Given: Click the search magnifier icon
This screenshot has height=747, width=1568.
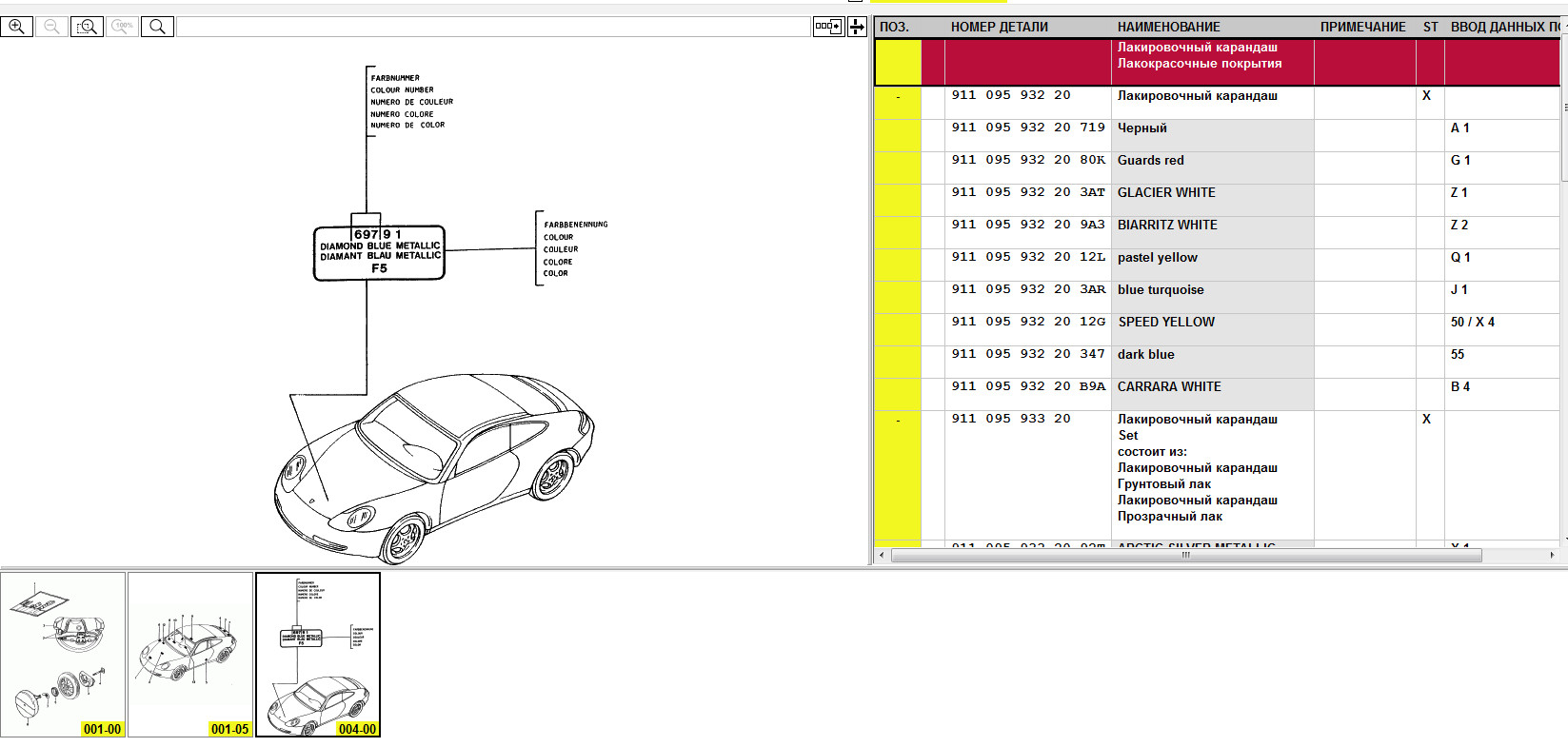Looking at the screenshot, I should 157,27.
